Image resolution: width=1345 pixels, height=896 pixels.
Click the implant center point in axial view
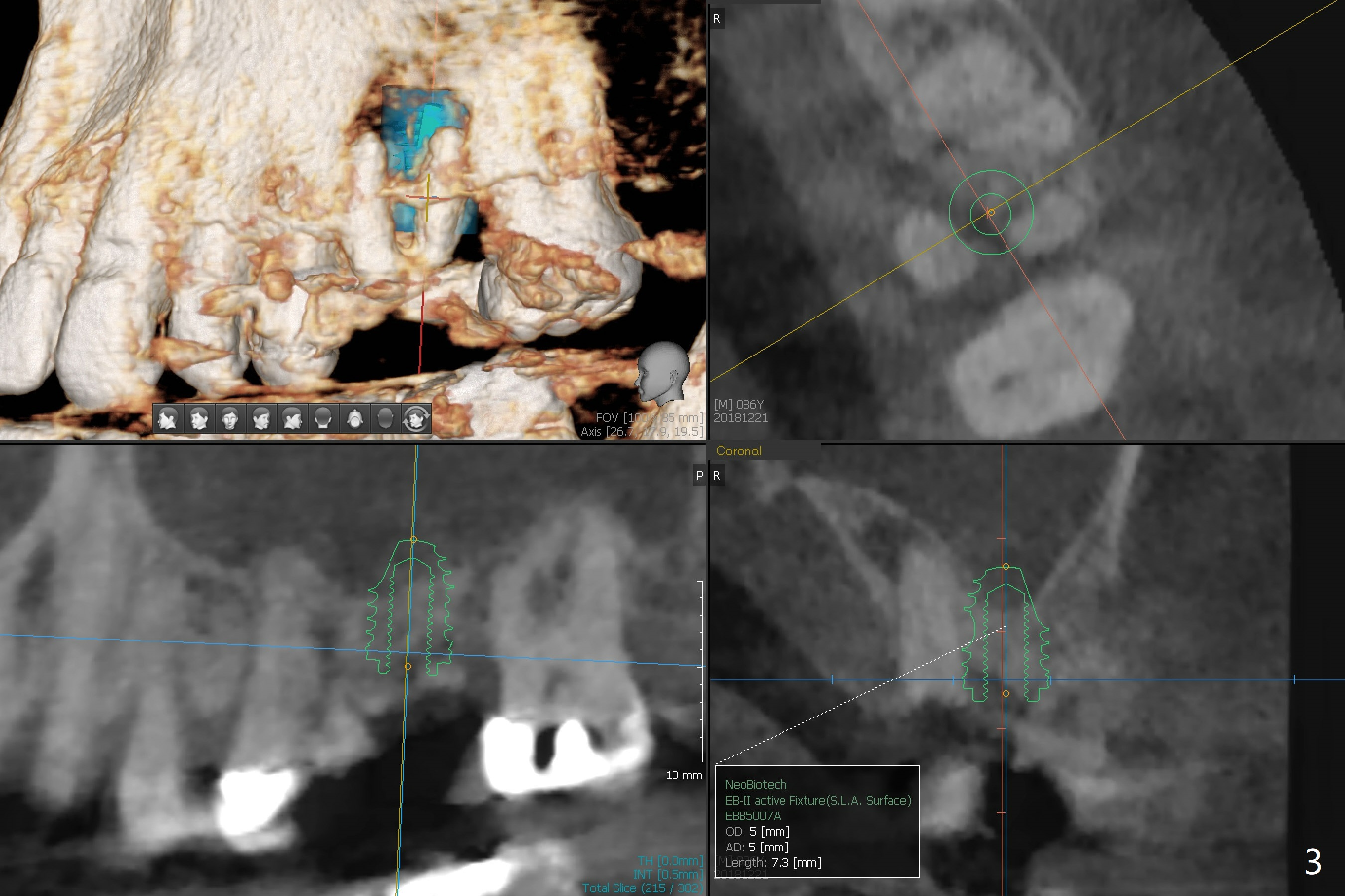[991, 212]
